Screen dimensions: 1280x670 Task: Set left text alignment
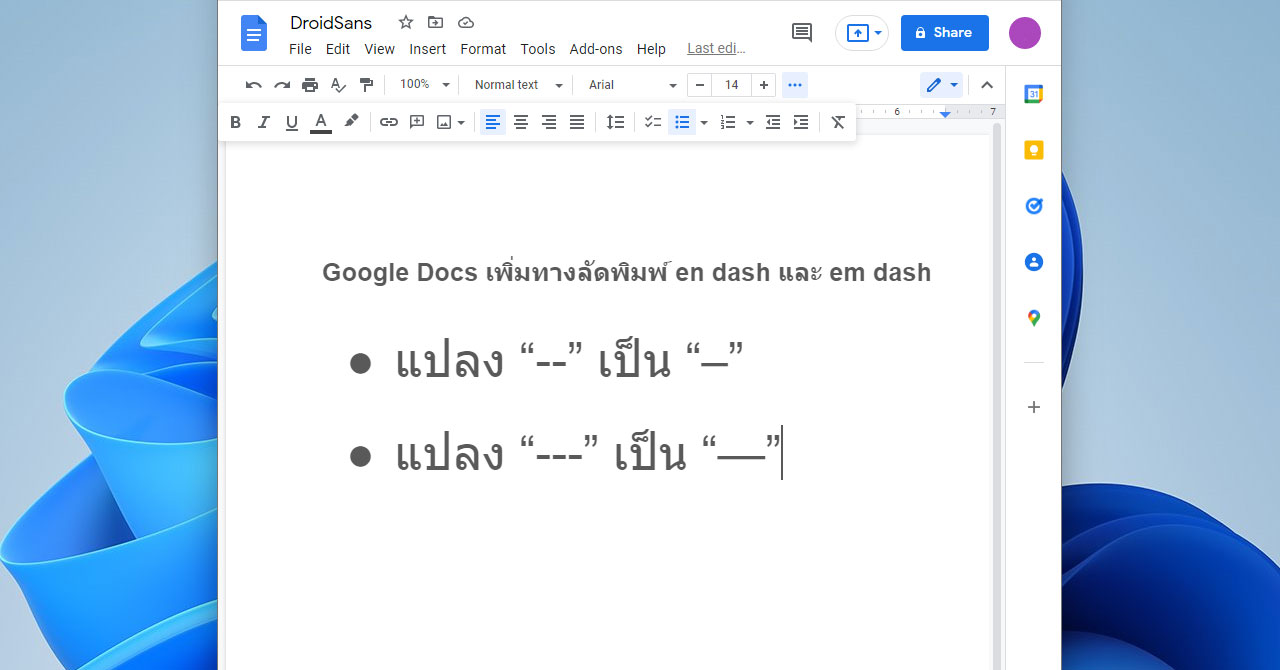[493, 122]
